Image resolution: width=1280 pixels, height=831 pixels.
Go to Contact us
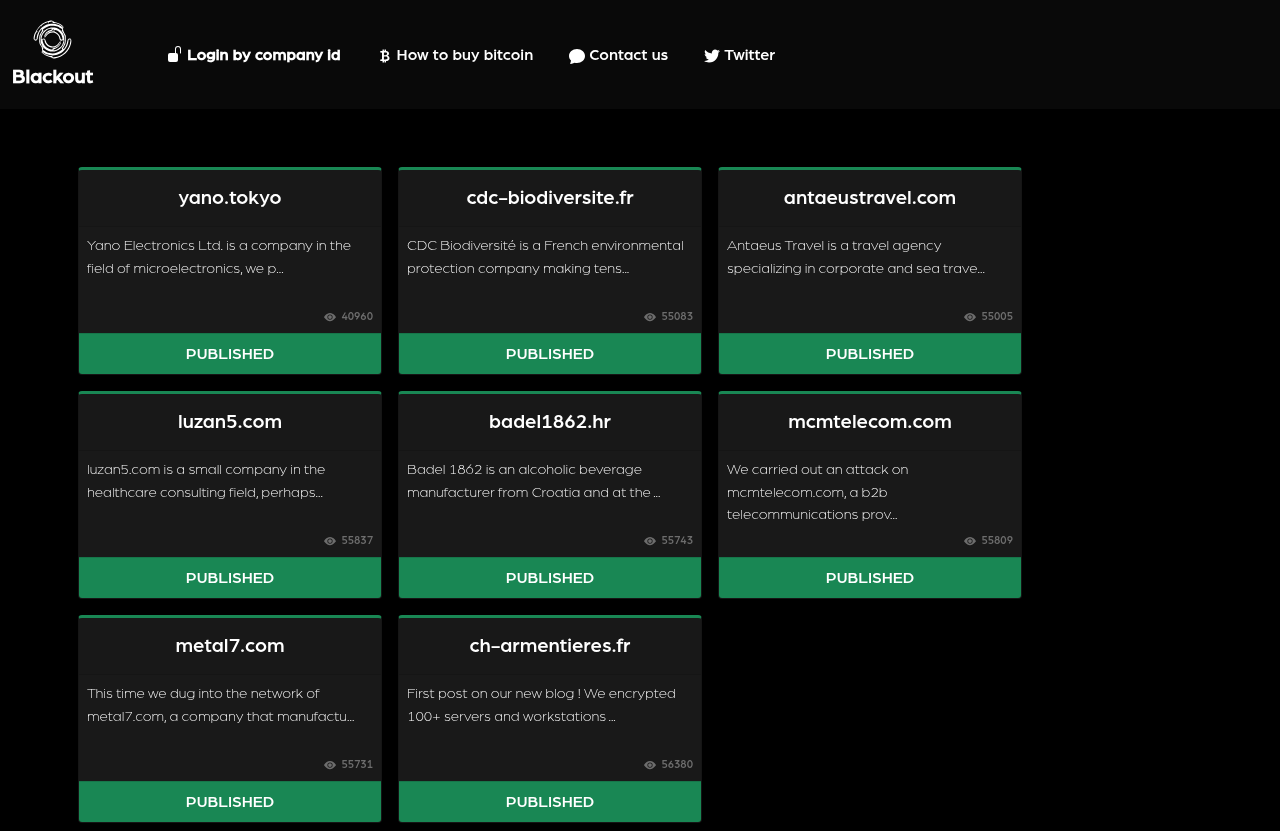pyautogui.click(x=629, y=56)
